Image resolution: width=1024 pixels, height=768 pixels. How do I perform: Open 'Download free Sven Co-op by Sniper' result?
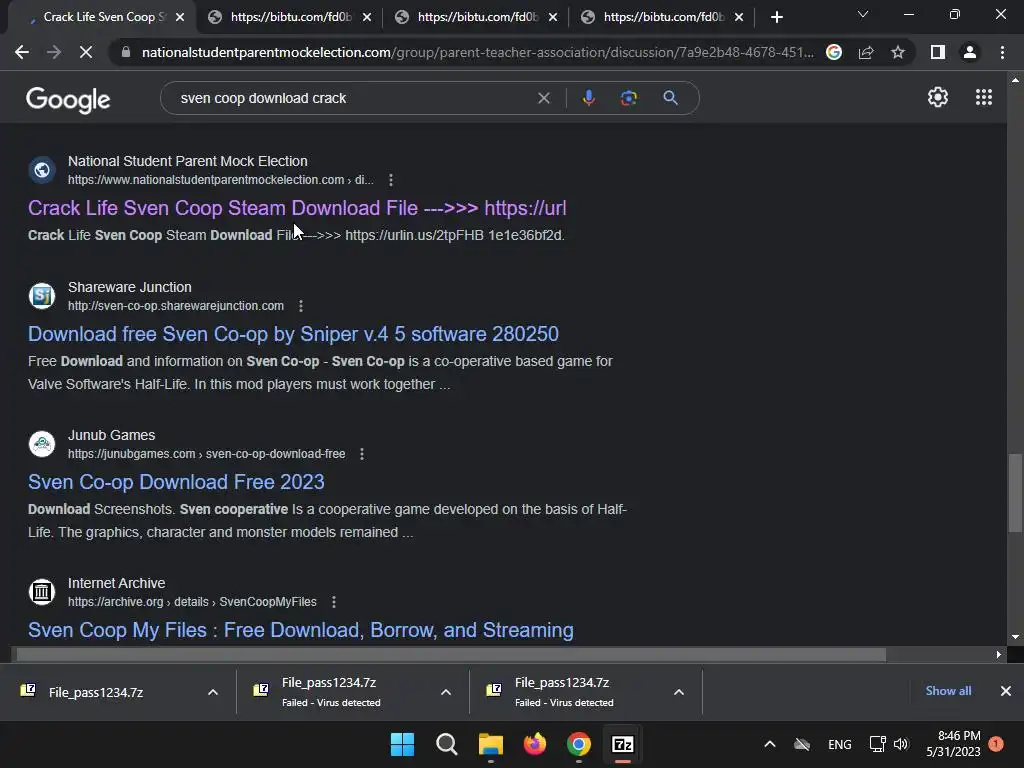(293, 334)
